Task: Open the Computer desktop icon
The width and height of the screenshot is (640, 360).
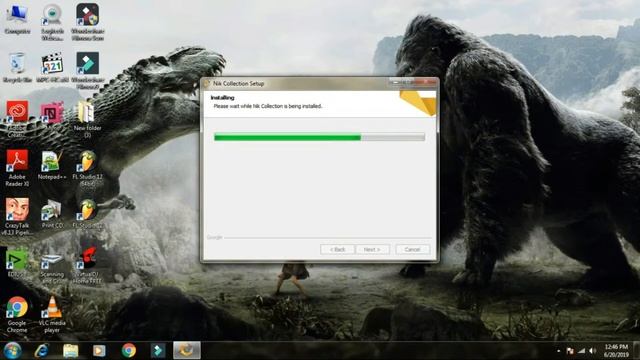Action: [17, 19]
